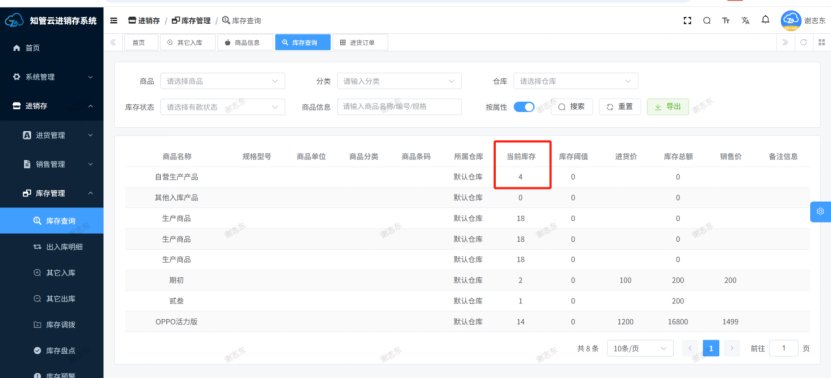Viewport: 831px width, 378px height.
Task: Select 库存查询 in sidebar
Action: click(x=51, y=221)
